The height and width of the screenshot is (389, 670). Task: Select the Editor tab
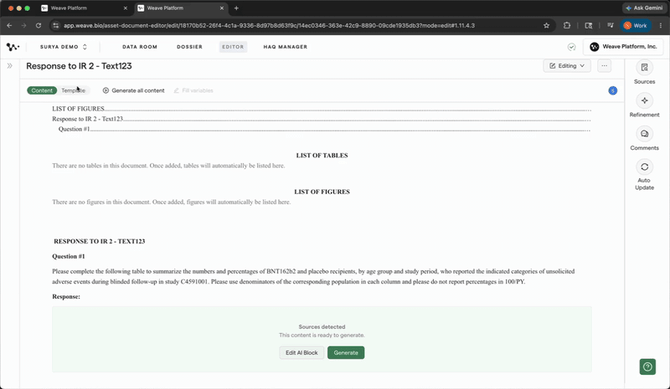pos(233,47)
